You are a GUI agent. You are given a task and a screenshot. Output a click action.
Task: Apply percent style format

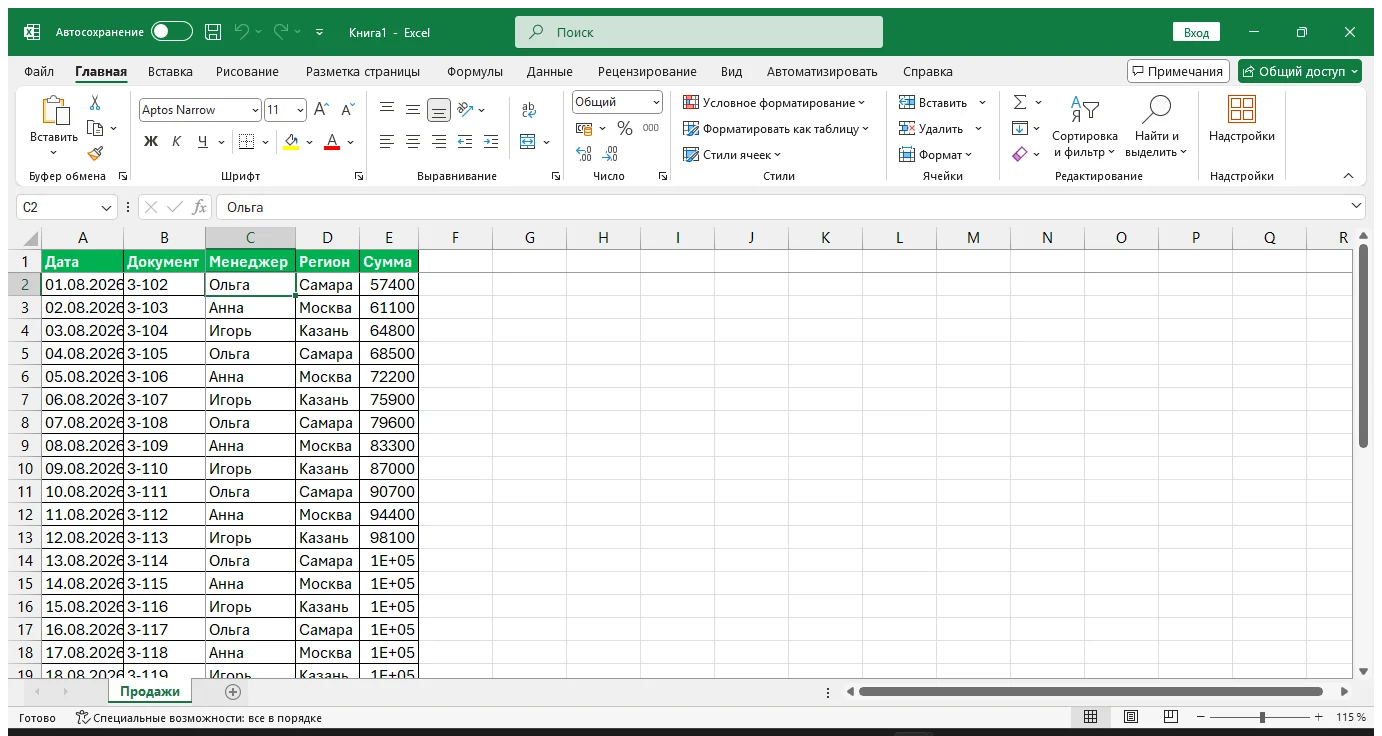pos(625,128)
